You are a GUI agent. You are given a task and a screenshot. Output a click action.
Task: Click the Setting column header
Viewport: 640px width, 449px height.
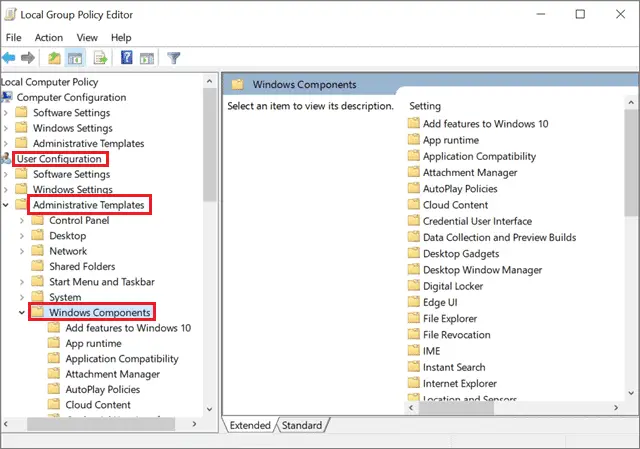[x=425, y=106]
